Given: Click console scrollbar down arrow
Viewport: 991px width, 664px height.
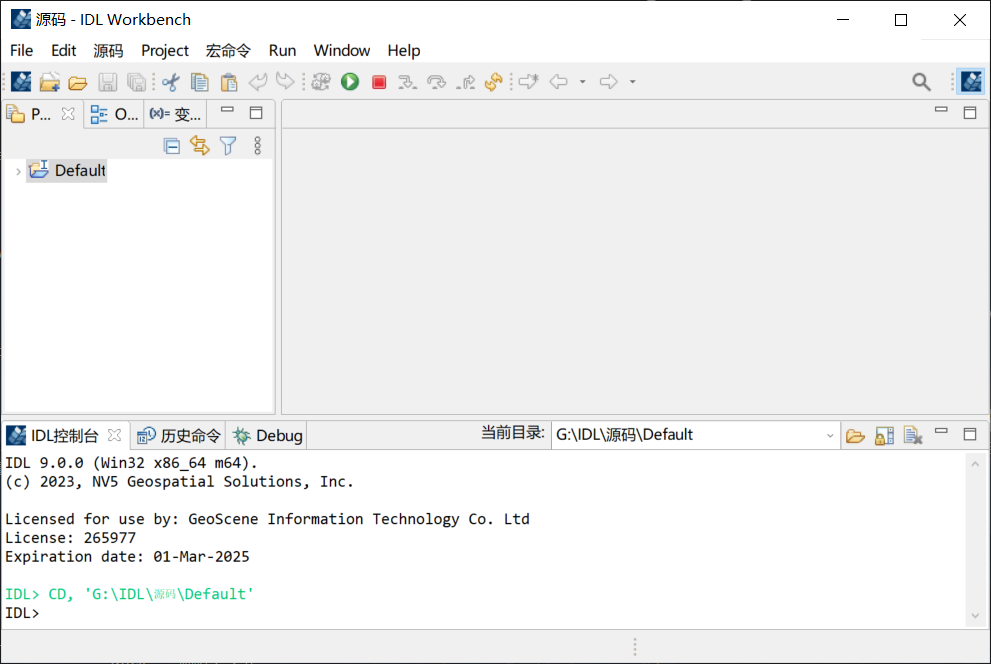Looking at the screenshot, I should [x=975, y=615].
